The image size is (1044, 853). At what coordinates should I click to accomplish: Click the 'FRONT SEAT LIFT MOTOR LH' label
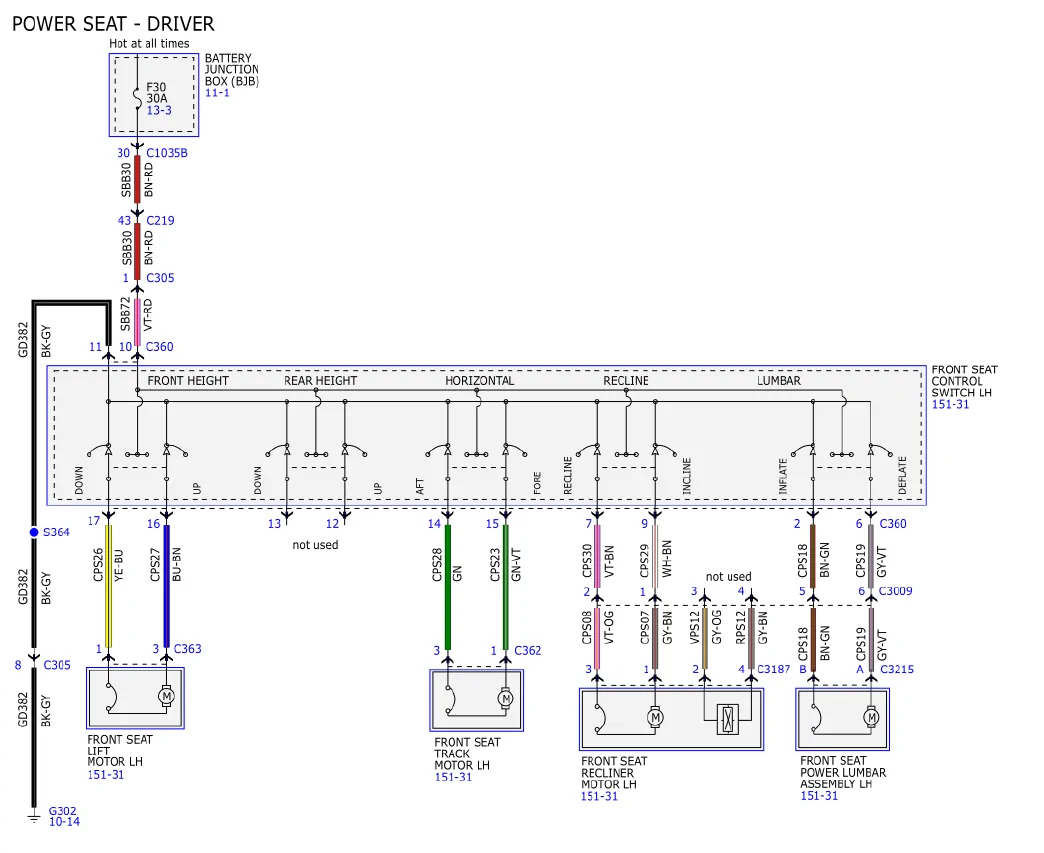120,750
